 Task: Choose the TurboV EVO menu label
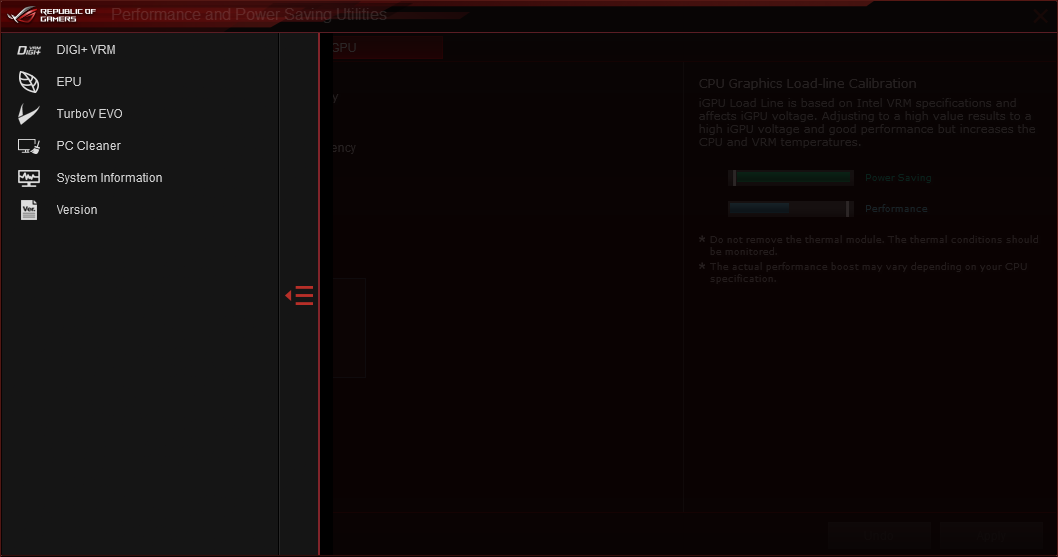click(x=89, y=113)
